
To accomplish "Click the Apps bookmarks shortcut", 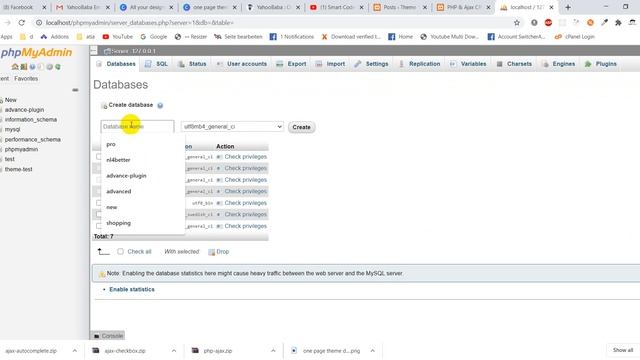I will pyautogui.click(x=6, y=37).
